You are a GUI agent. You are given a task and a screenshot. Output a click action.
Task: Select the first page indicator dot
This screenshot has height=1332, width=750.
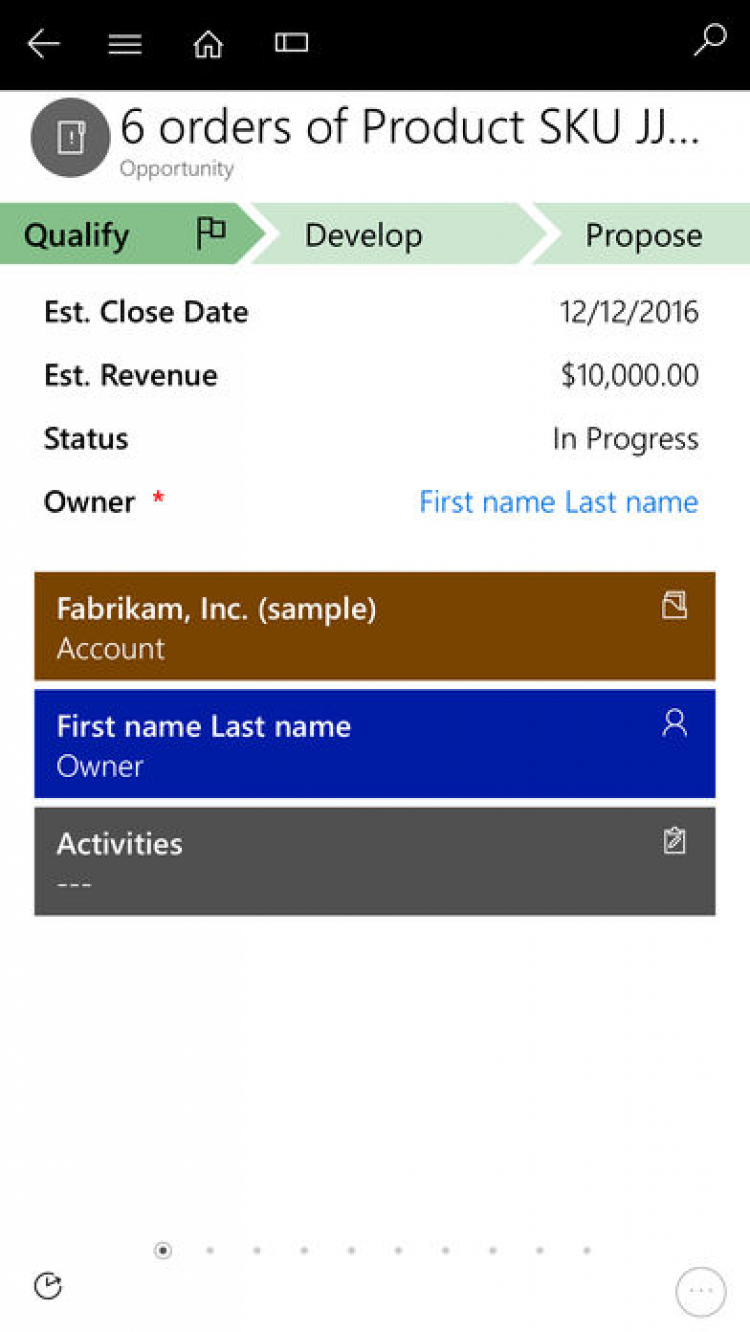tap(163, 1250)
